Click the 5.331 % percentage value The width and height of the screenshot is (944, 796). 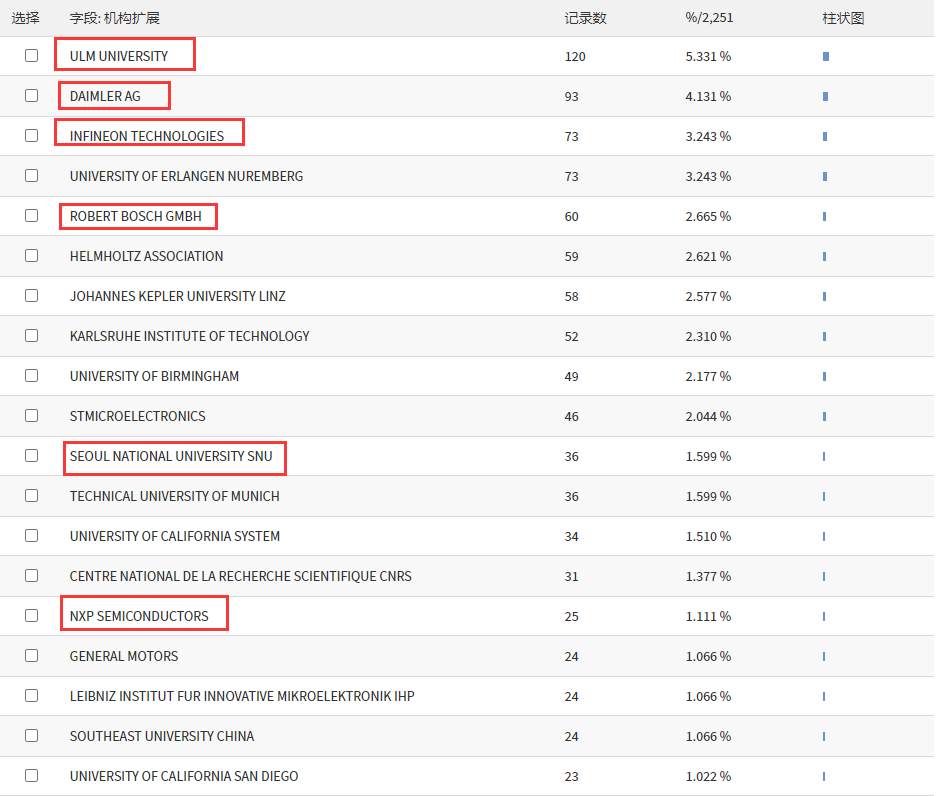click(x=708, y=57)
